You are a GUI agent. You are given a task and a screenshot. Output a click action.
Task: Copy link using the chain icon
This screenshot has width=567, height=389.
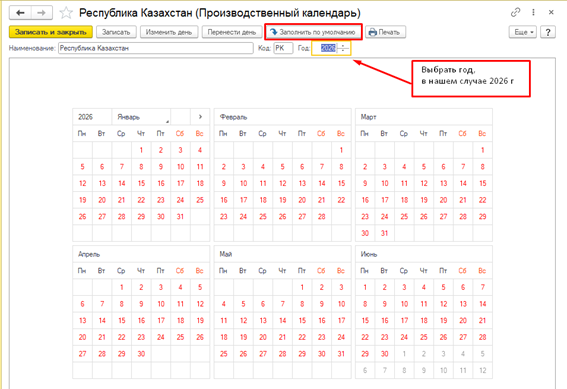click(515, 12)
